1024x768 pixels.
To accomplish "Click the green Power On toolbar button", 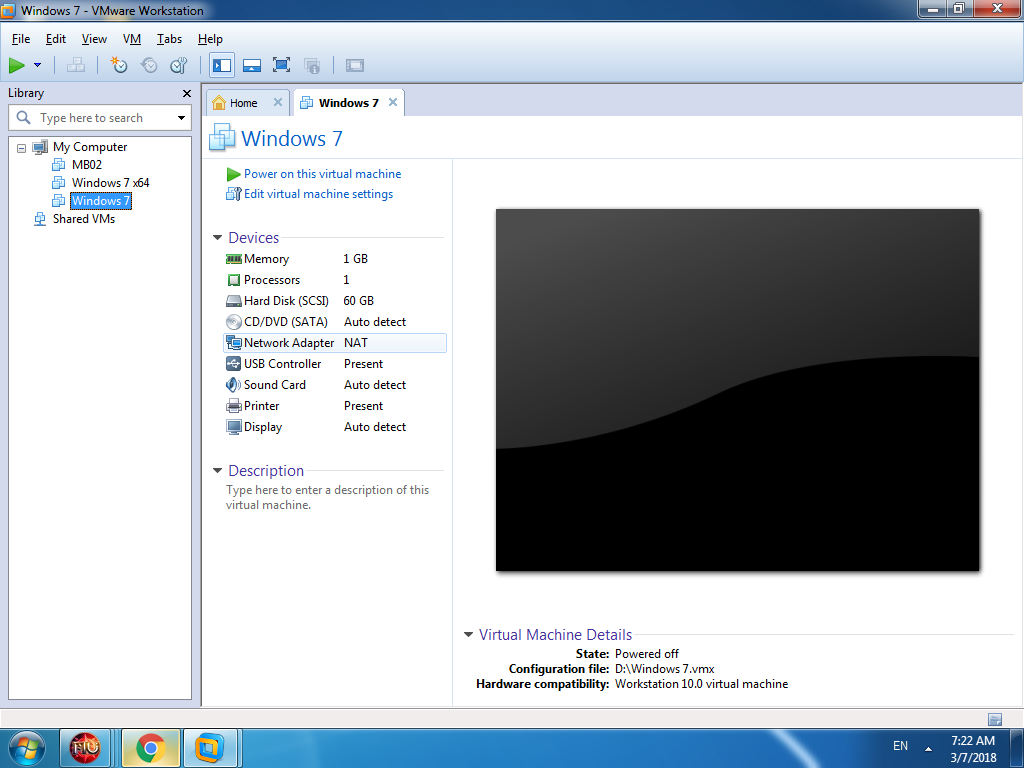I will [16, 65].
